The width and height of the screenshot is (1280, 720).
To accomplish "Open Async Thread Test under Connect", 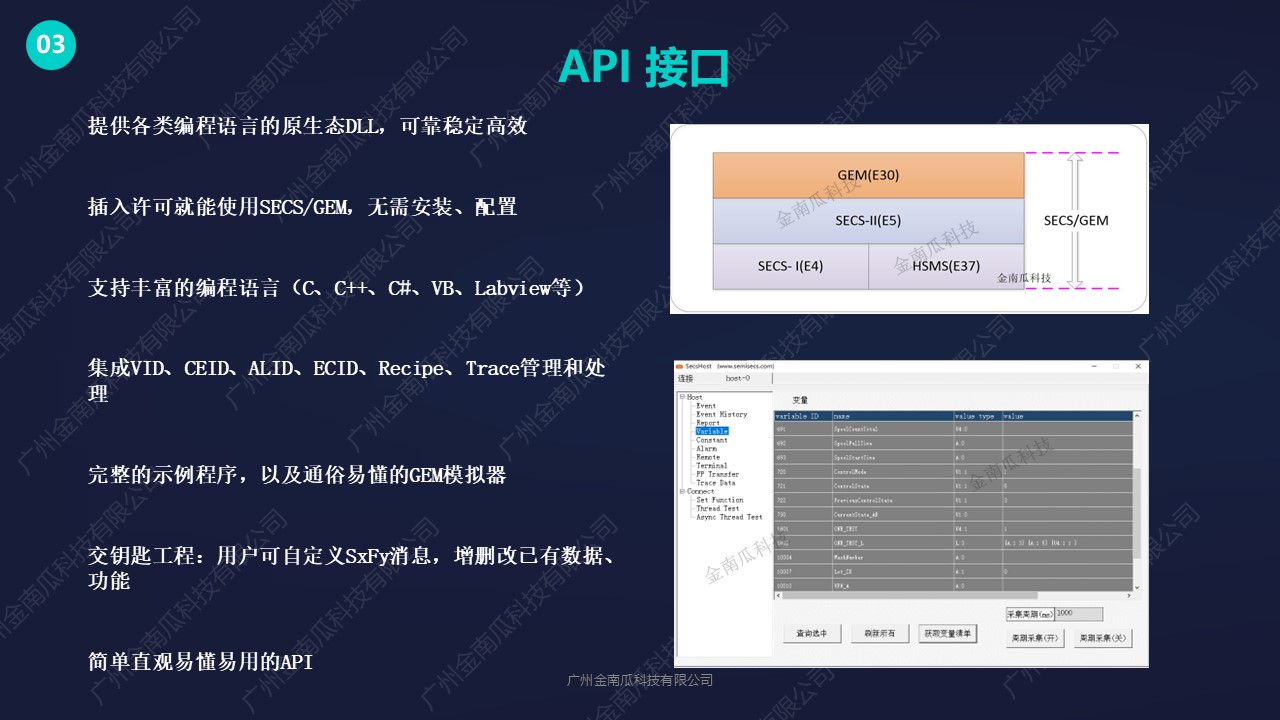I will [x=729, y=517].
